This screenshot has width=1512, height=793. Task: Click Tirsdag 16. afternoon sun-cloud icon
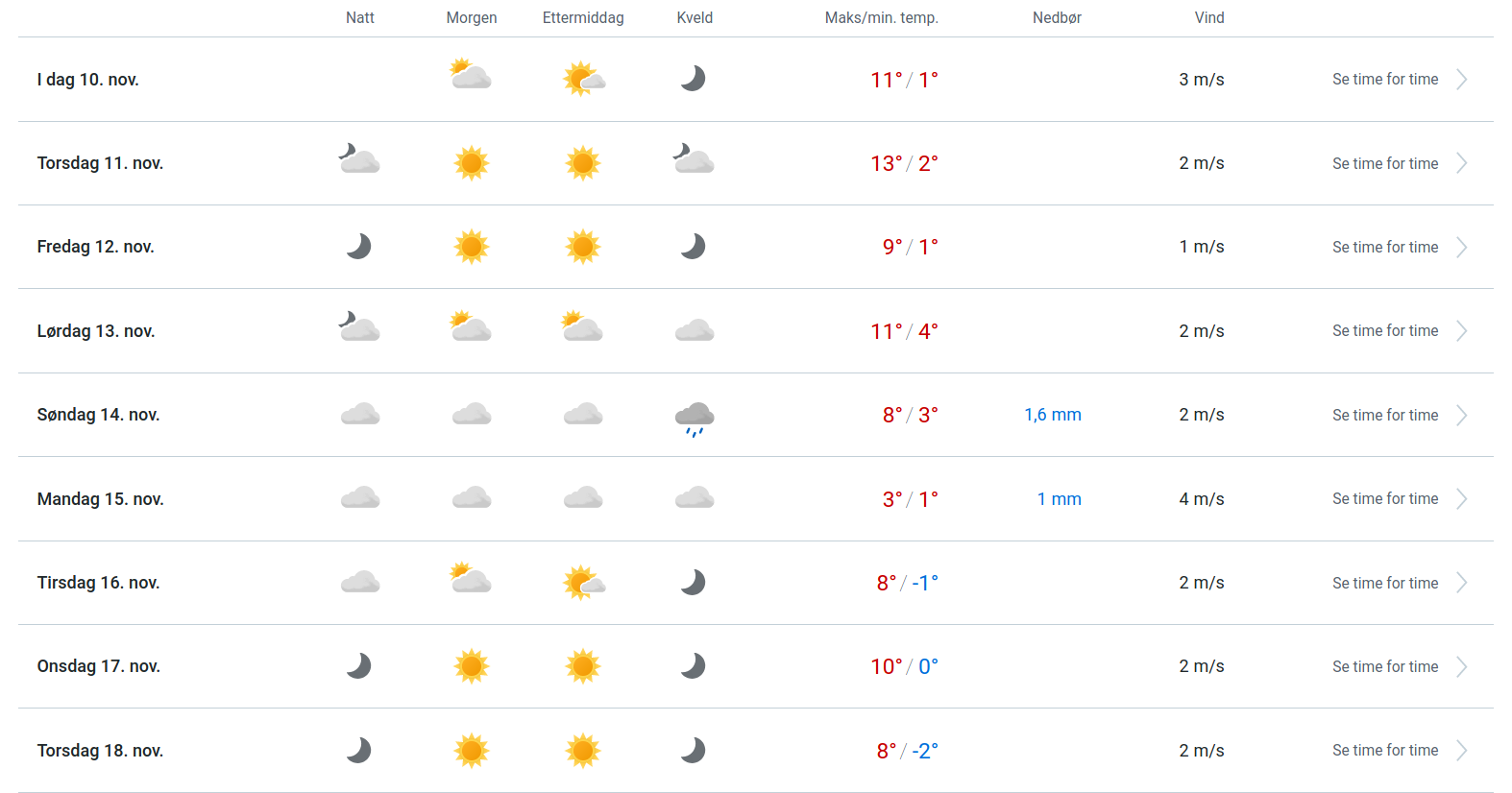pyautogui.click(x=583, y=583)
